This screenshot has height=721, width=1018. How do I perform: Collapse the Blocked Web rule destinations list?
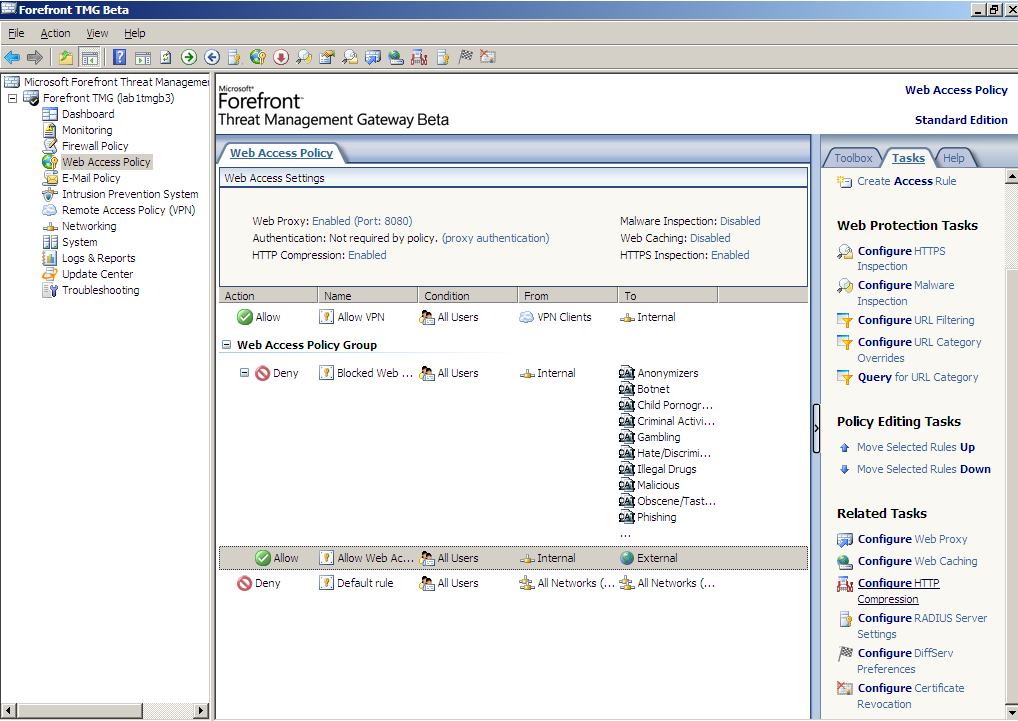pos(244,373)
